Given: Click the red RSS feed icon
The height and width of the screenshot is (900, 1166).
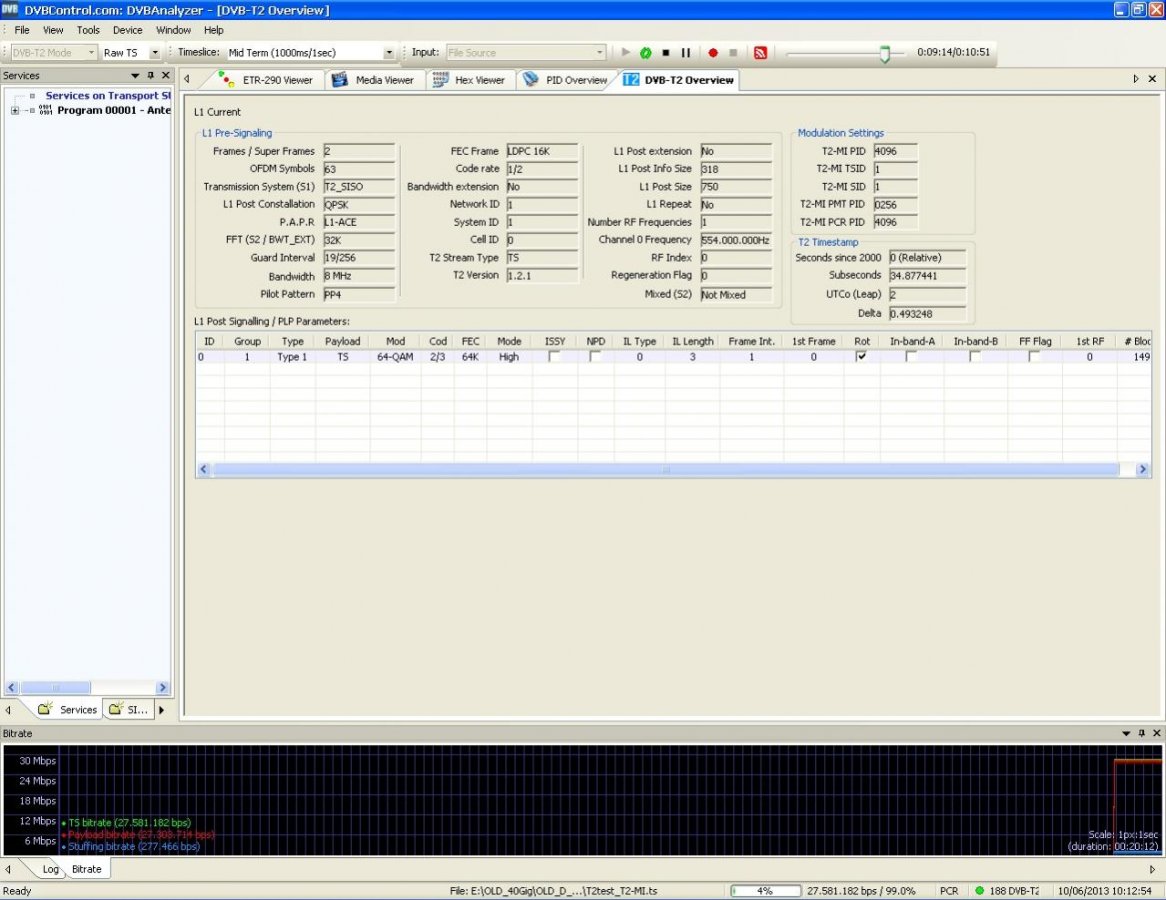Looking at the screenshot, I should coord(760,53).
